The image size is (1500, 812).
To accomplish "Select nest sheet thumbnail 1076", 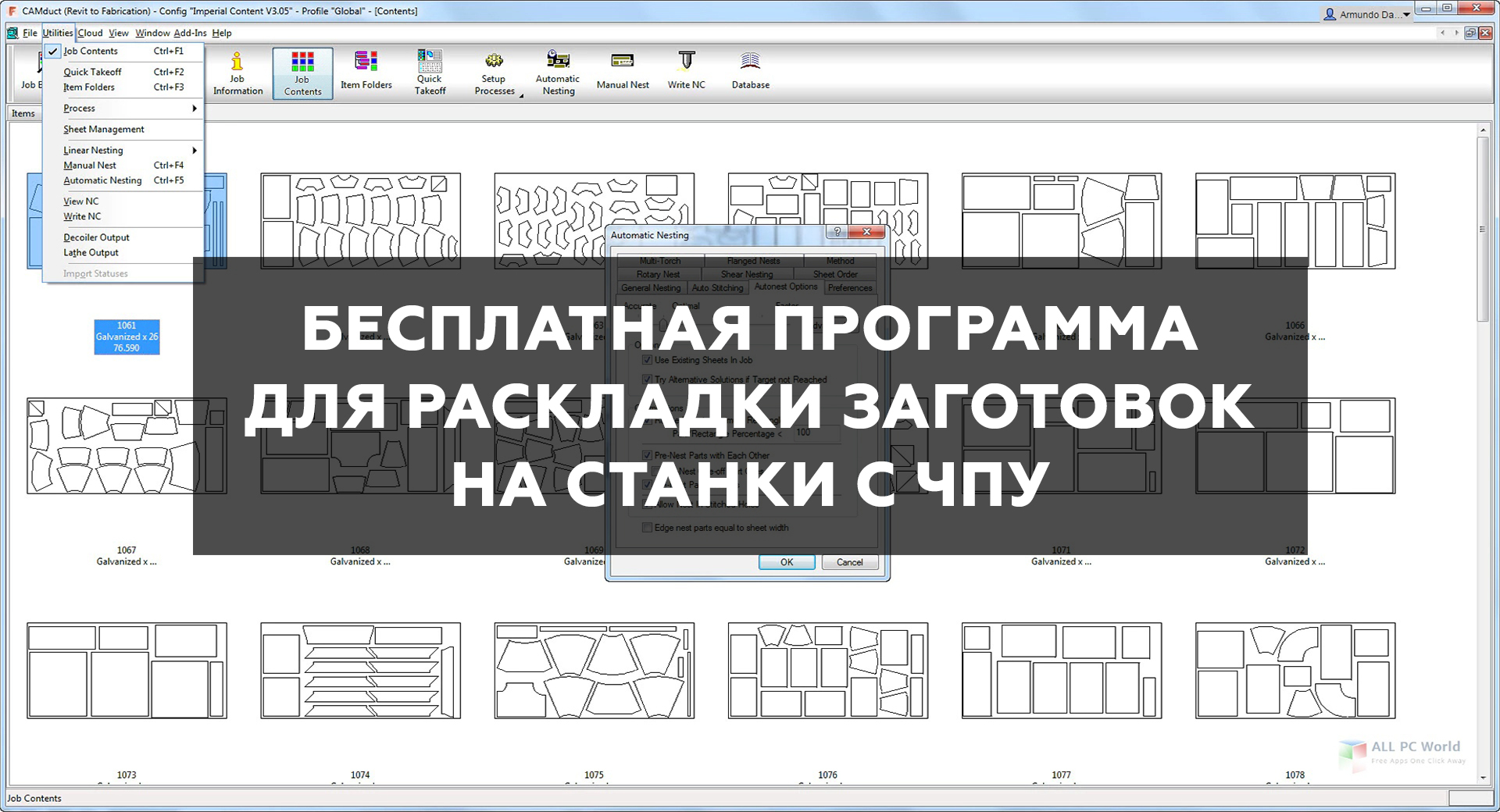I will [827, 671].
